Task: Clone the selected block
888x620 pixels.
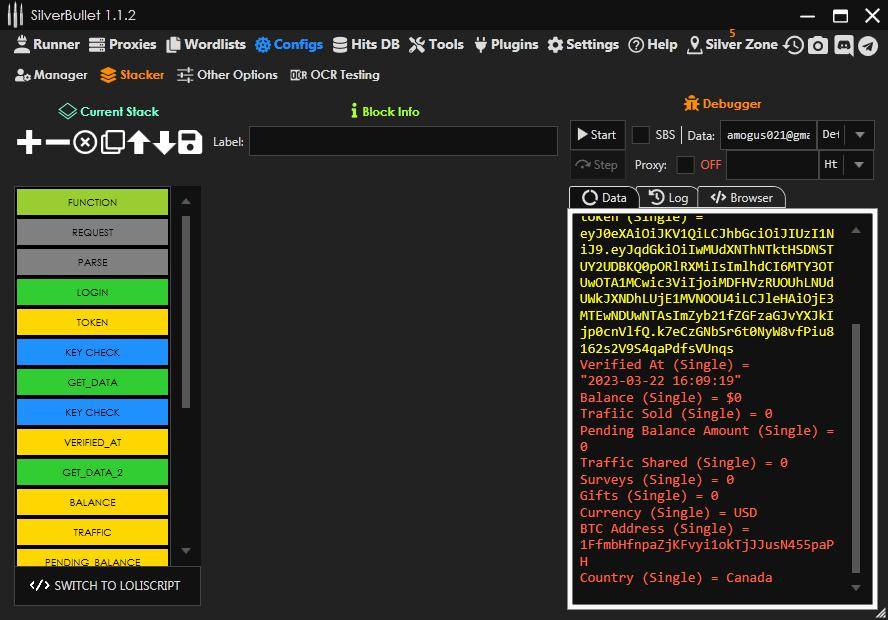Action: pyautogui.click(x=112, y=142)
